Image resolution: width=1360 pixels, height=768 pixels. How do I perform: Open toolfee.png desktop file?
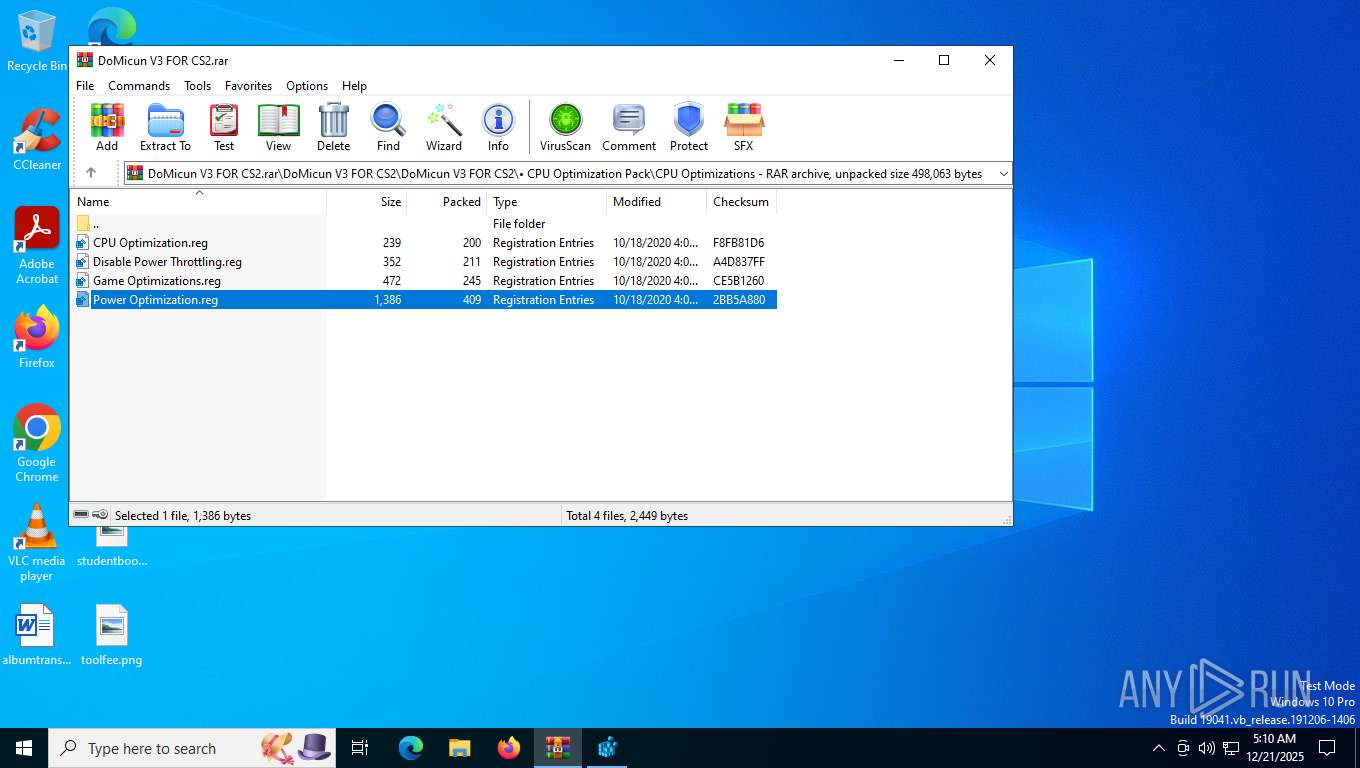(x=111, y=635)
